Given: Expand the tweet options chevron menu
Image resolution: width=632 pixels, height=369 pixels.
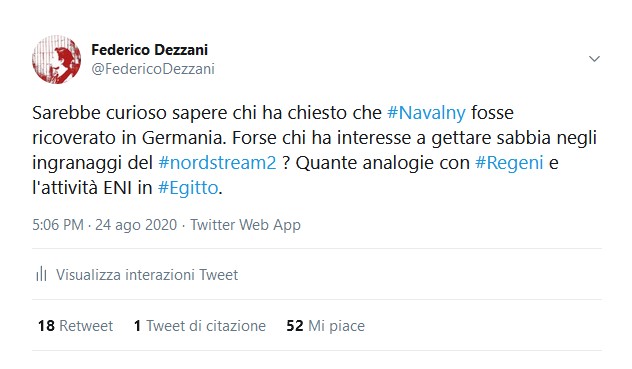Looking at the screenshot, I should pyautogui.click(x=594, y=59).
